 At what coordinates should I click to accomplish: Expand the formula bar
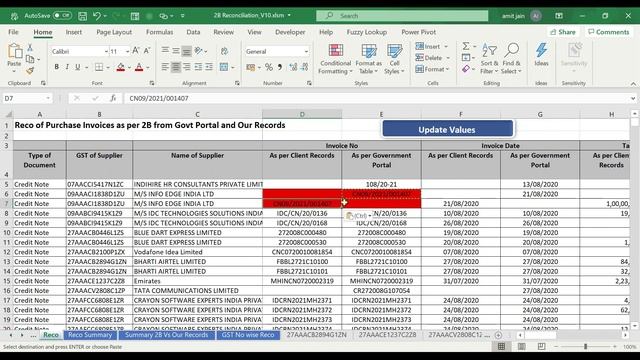[633, 98]
